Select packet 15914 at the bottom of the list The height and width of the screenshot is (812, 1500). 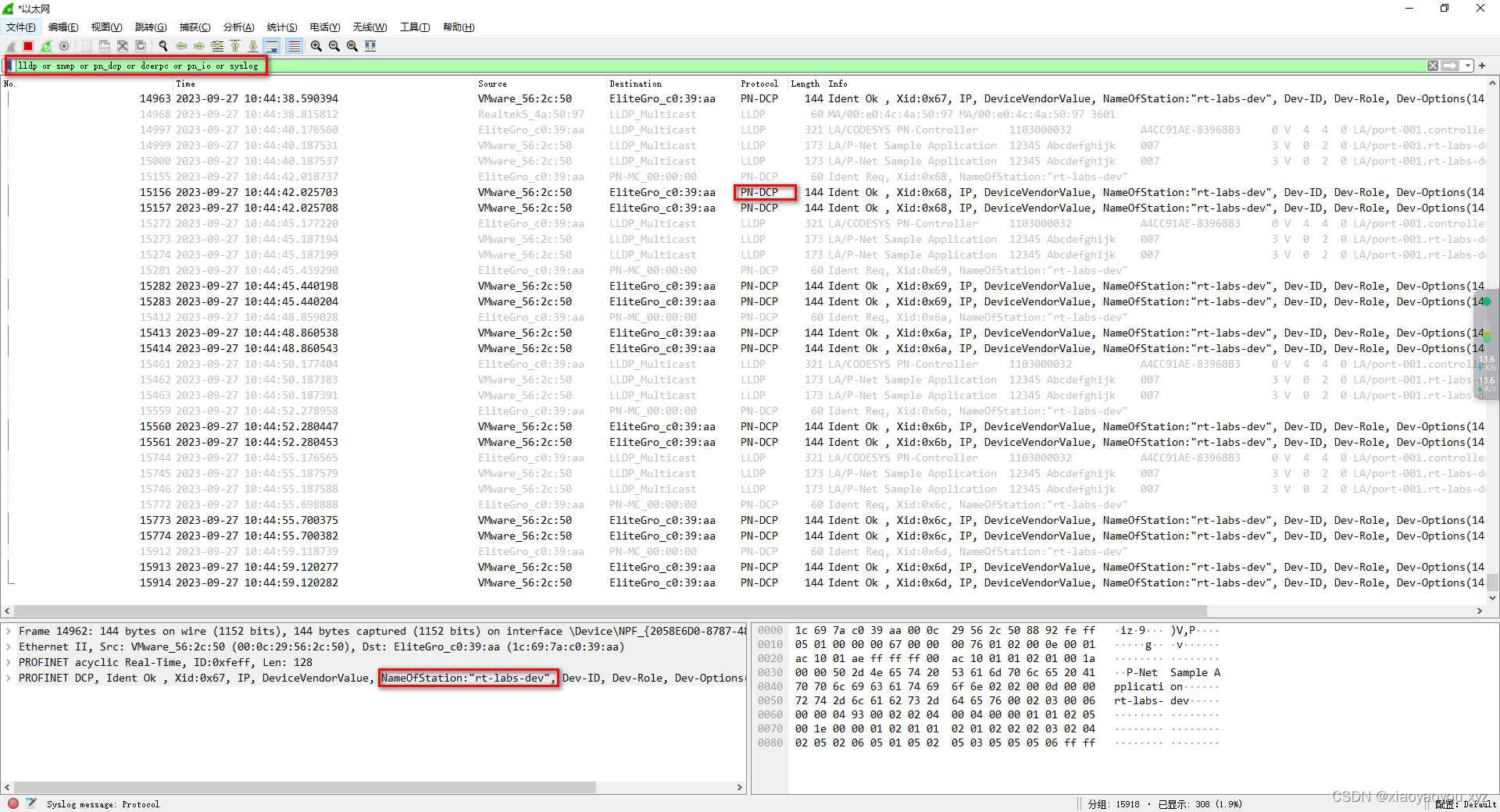tap(744, 582)
